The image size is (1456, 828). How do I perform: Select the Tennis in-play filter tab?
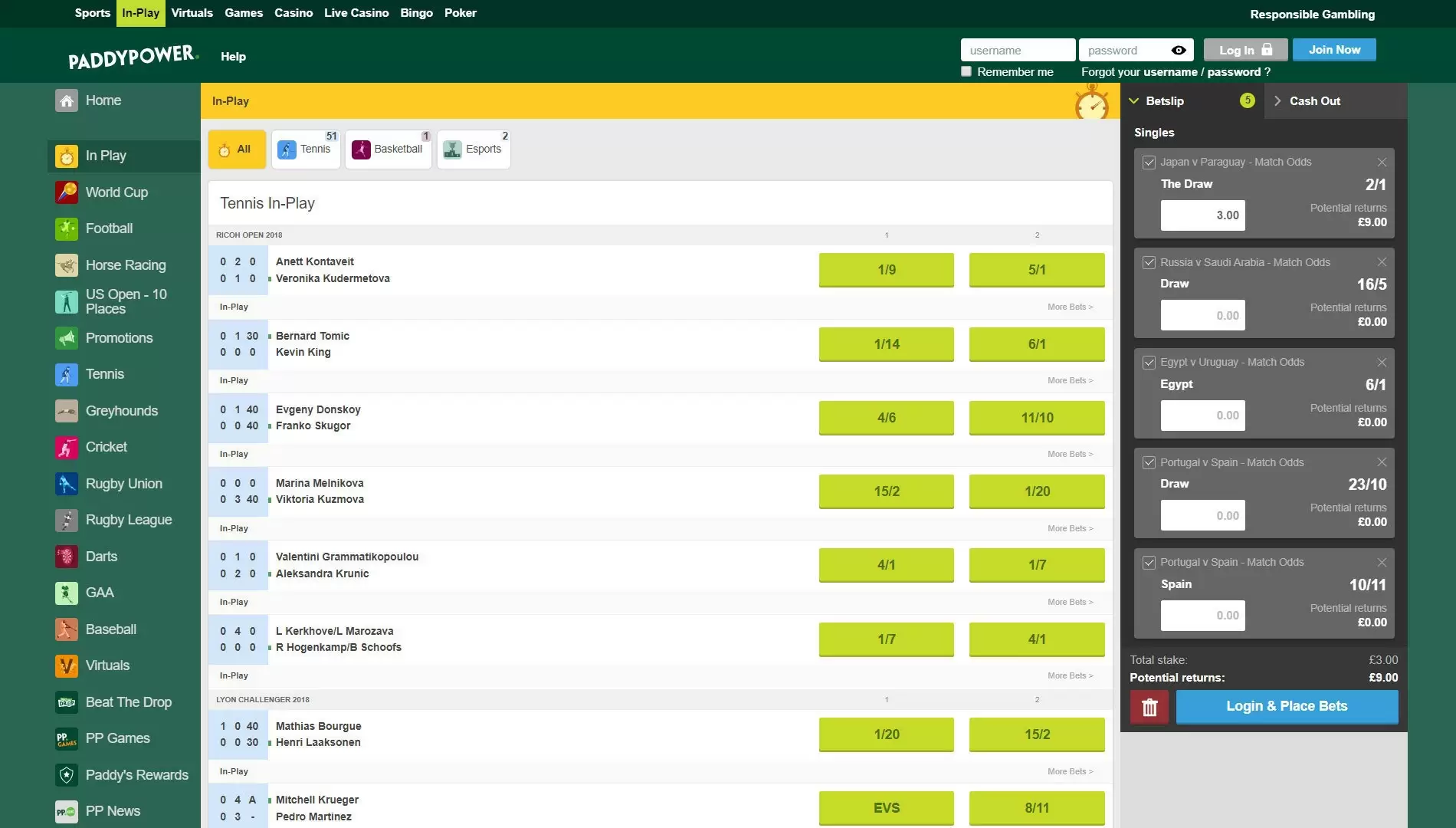click(x=306, y=149)
